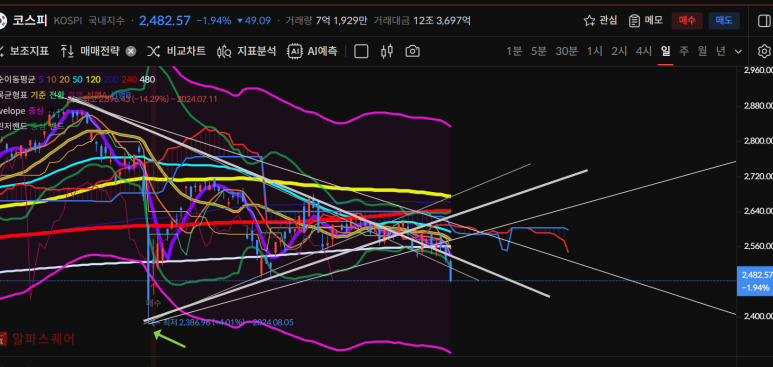Image resolution: width=773 pixels, height=367 pixels.
Task: Open the 매매전략 trading strategy tool
Action: click(x=90, y=51)
